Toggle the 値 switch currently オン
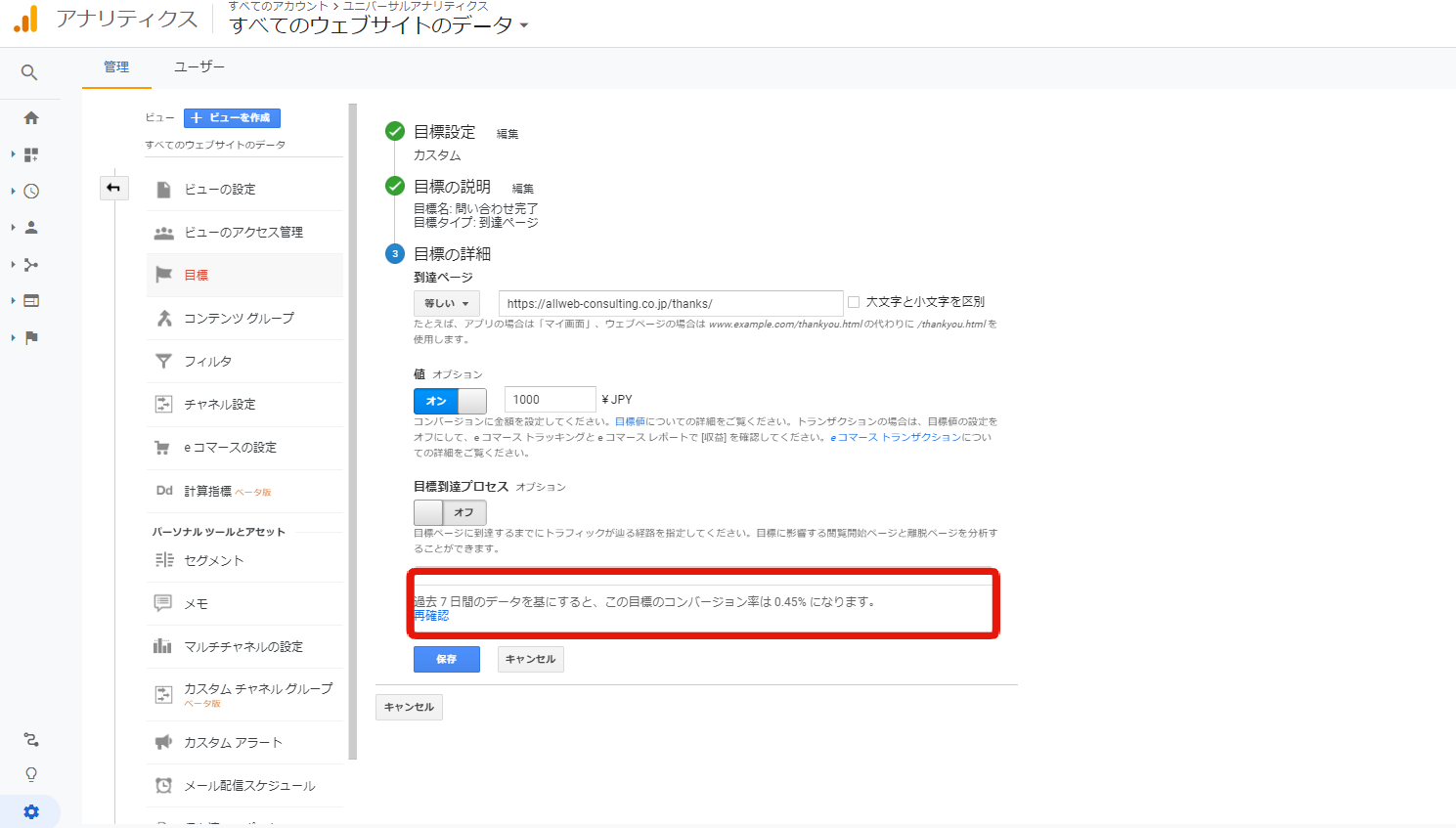The image size is (1456, 828). click(x=450, y=401)
